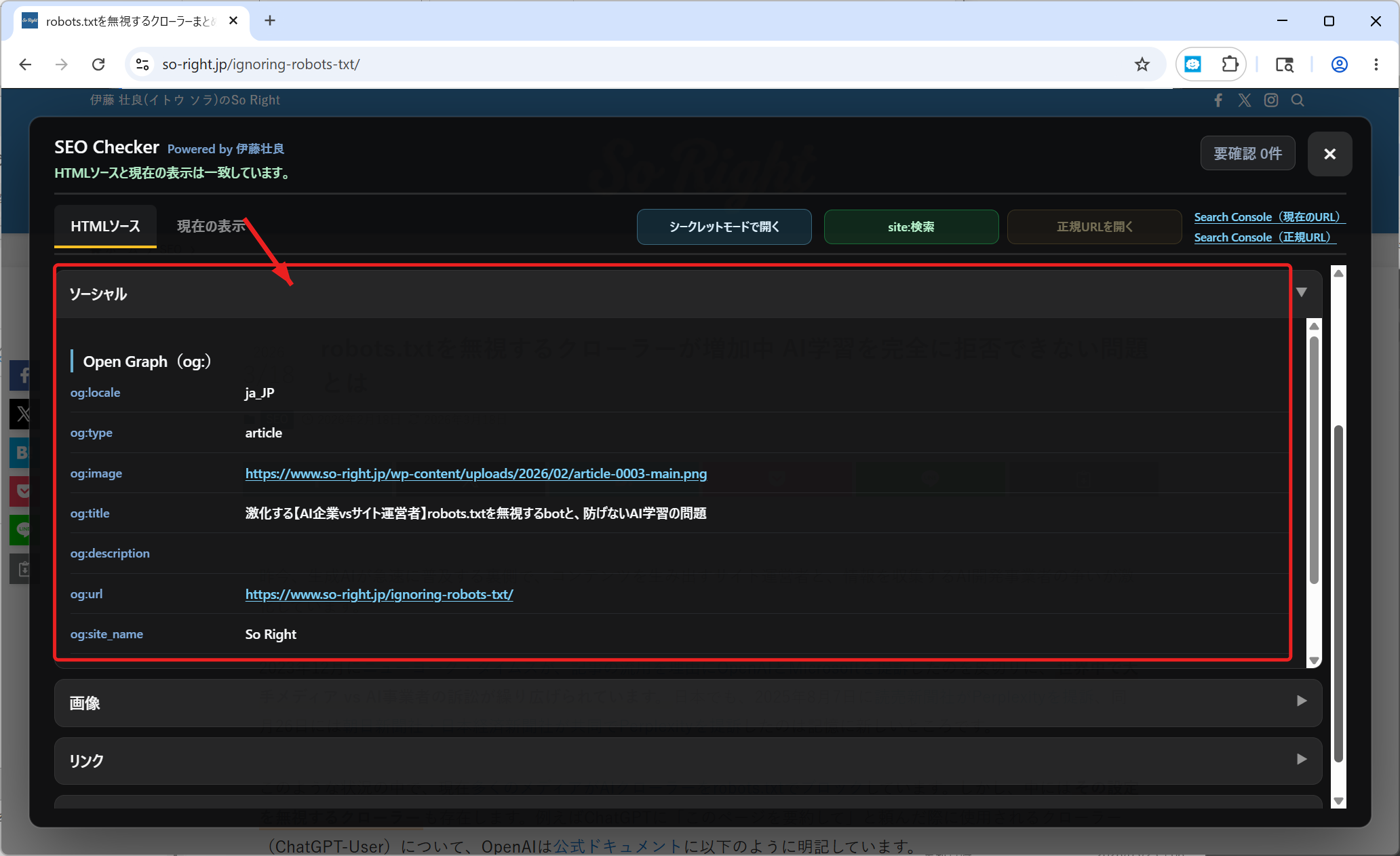This screenshot has width=1400, height=856.
Task: Click the outer panel scrollbar thumb
Action: point(1338,594)
